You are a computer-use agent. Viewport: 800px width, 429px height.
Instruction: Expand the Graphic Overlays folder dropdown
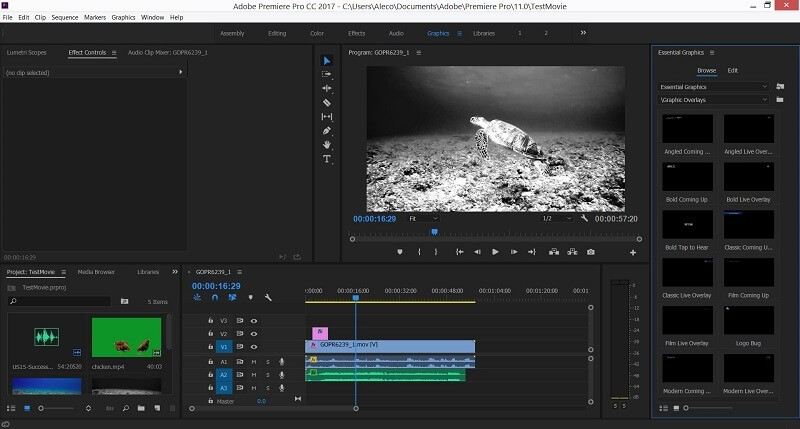(716, 100)
